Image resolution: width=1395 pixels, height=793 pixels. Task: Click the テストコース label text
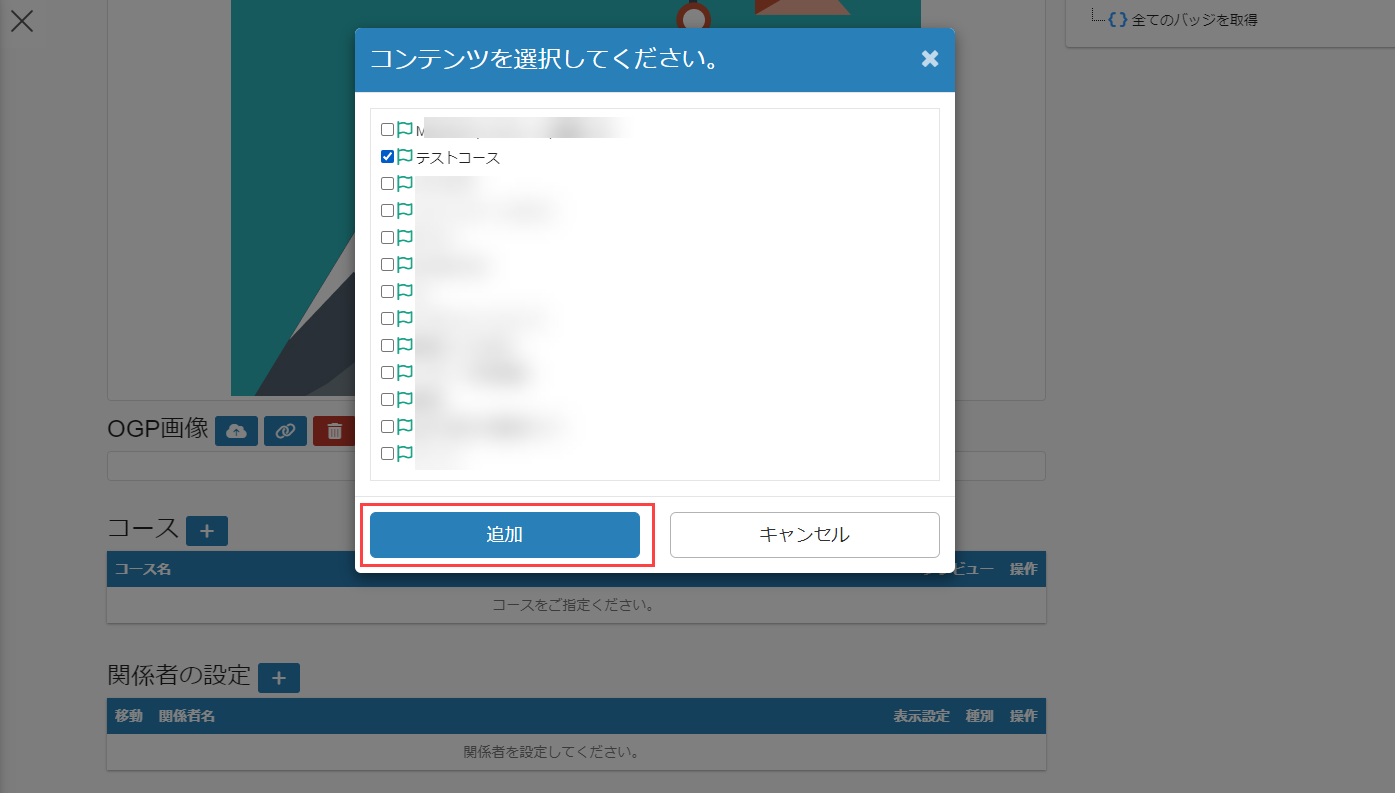coord(458,158)
